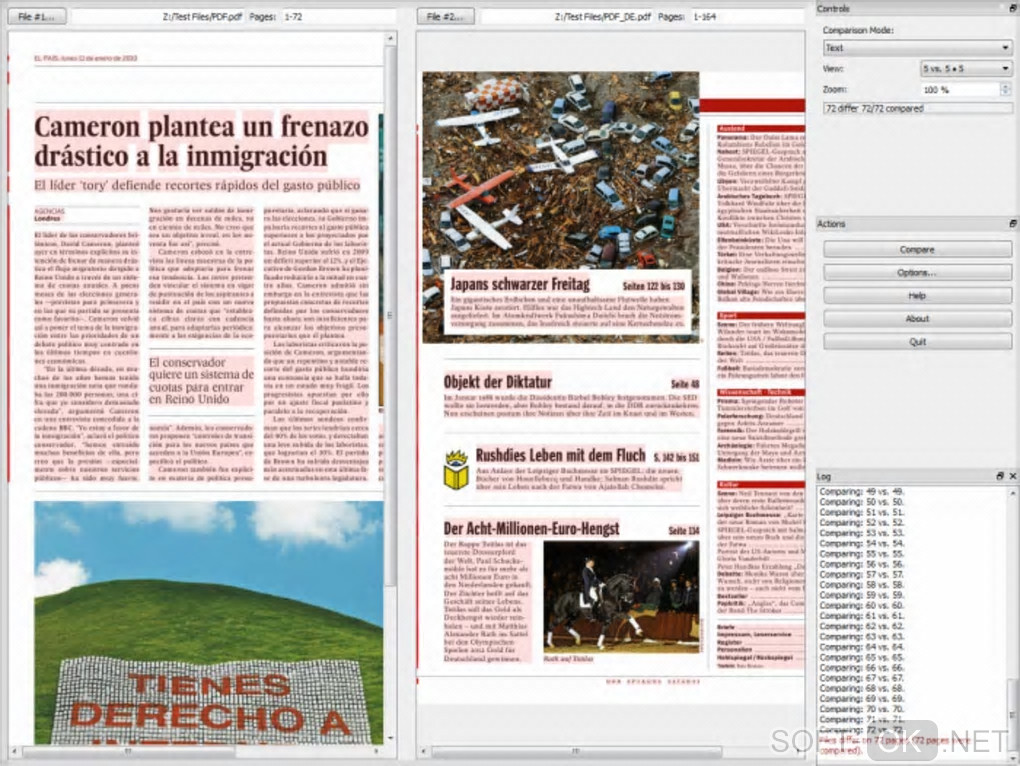Click pull quote 'El conservador quiere un sistema'
The height and width of the screenshot is (766, 1020).
point(201,381)
